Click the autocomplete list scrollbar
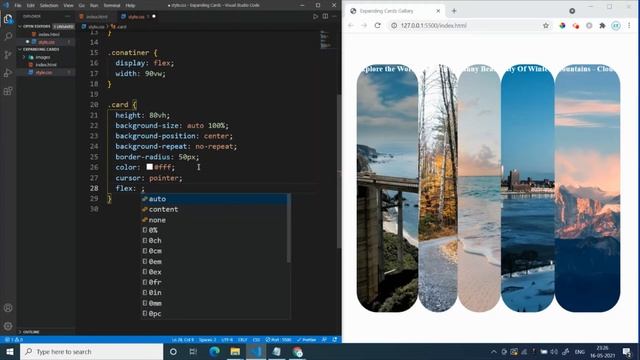The width and height of the screenshot is (640, 360). (x=289, y=228)
